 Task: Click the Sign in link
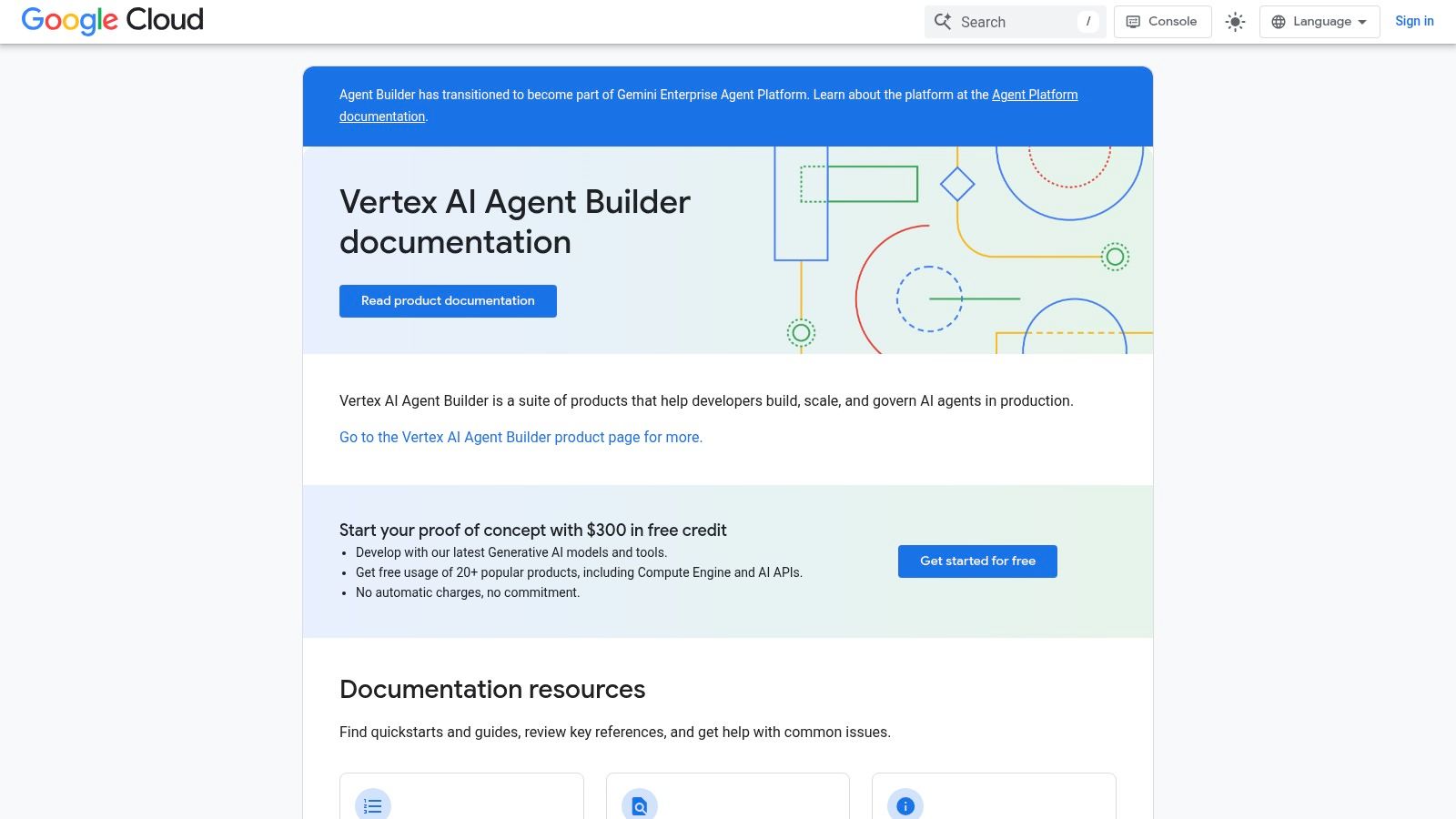pos(1414,21)
